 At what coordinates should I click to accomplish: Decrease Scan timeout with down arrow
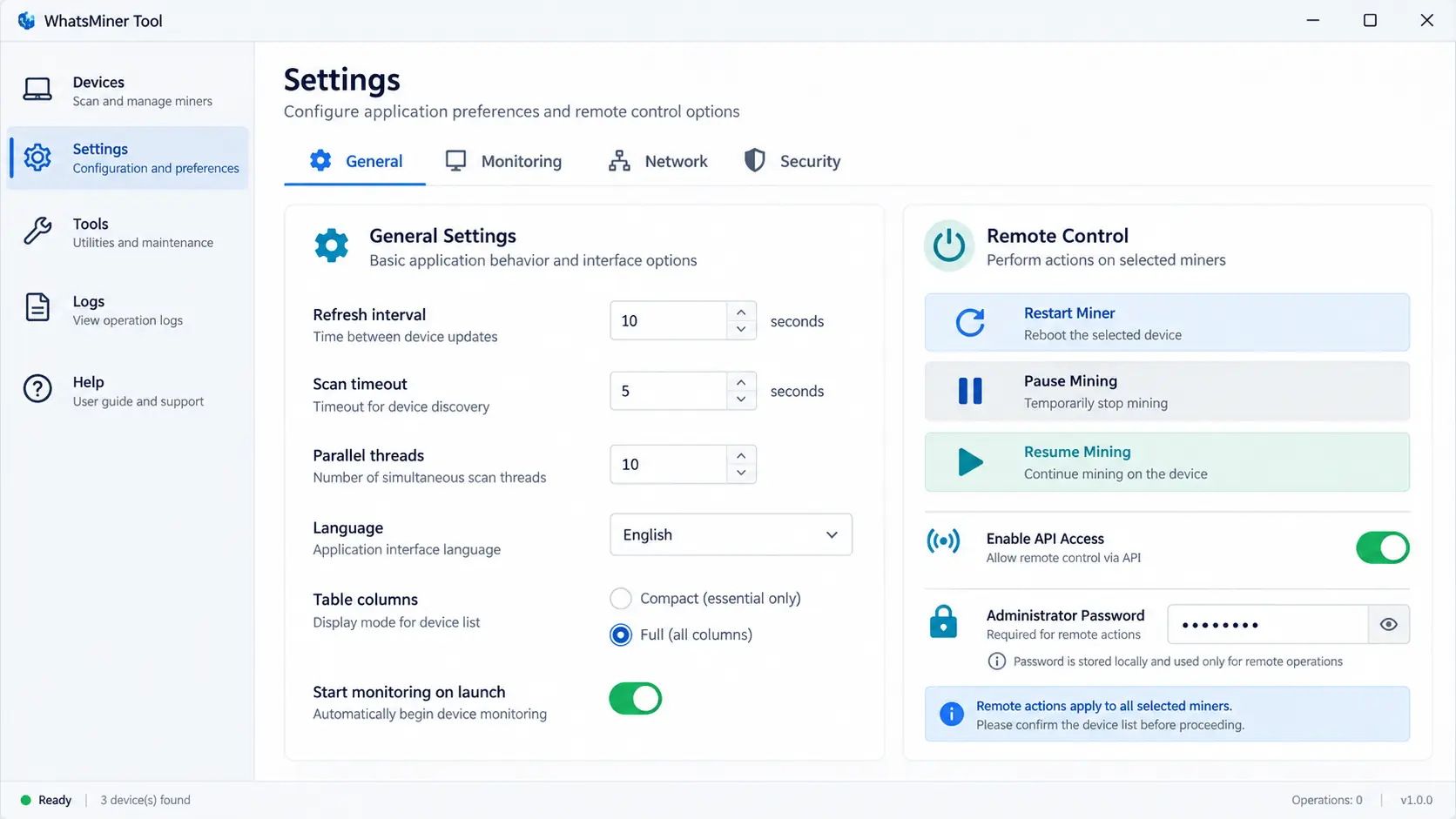741,400
